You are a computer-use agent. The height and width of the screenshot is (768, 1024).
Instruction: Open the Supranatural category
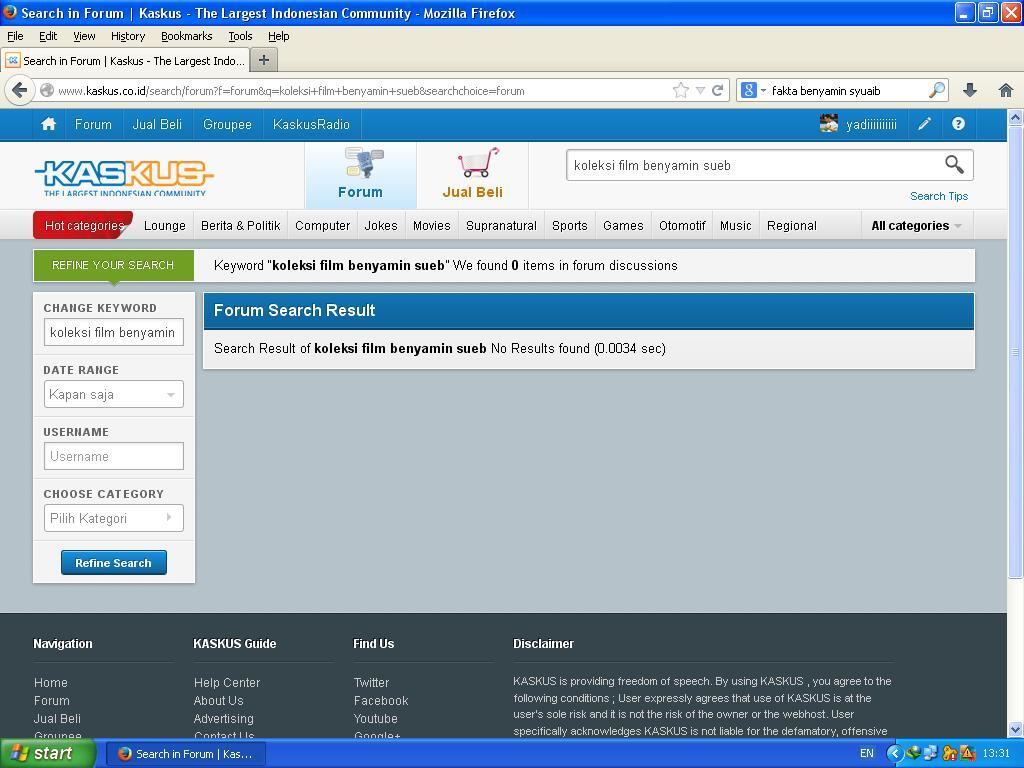502,226
